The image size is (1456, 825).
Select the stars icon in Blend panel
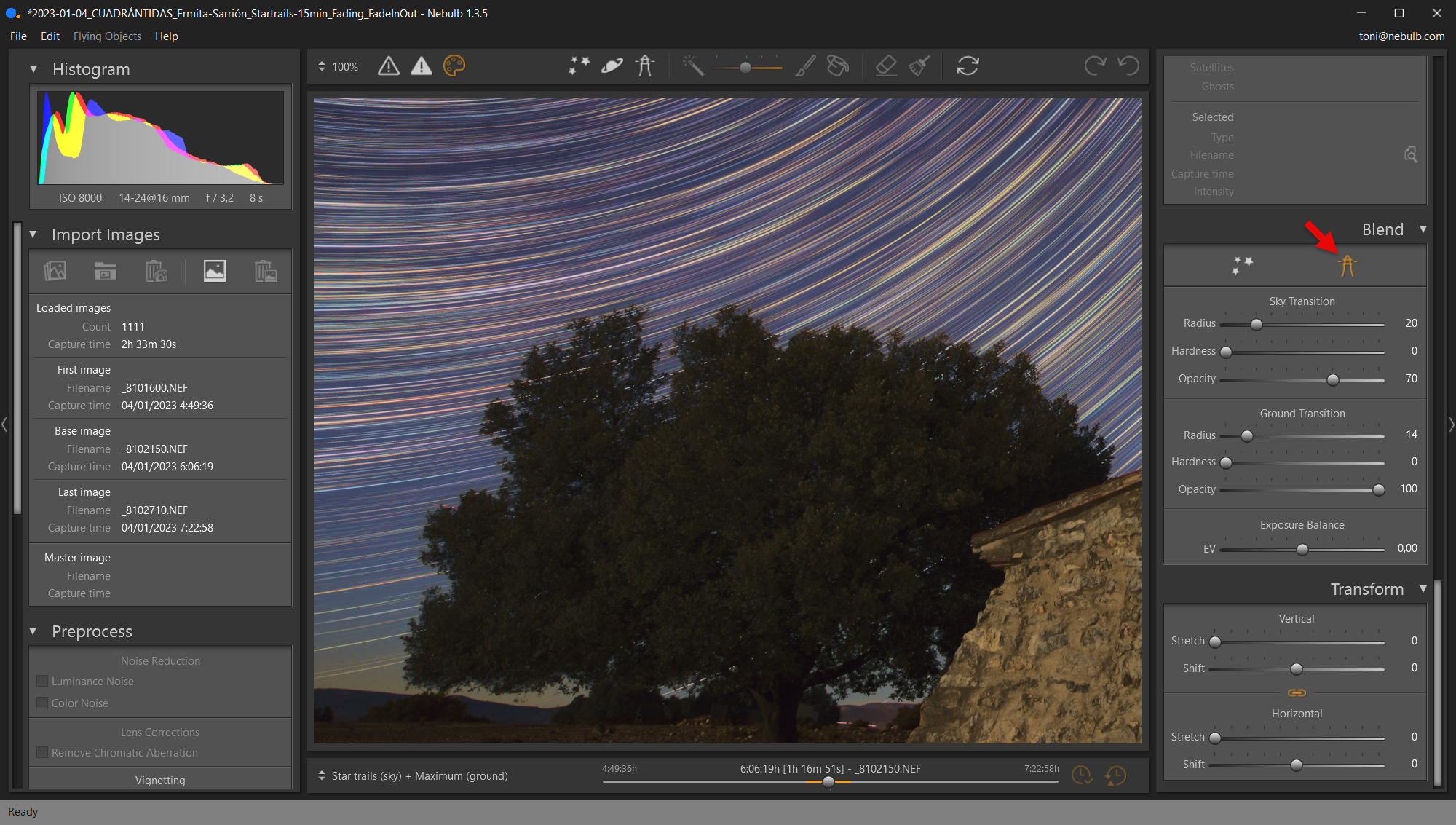coord(1243,266)
